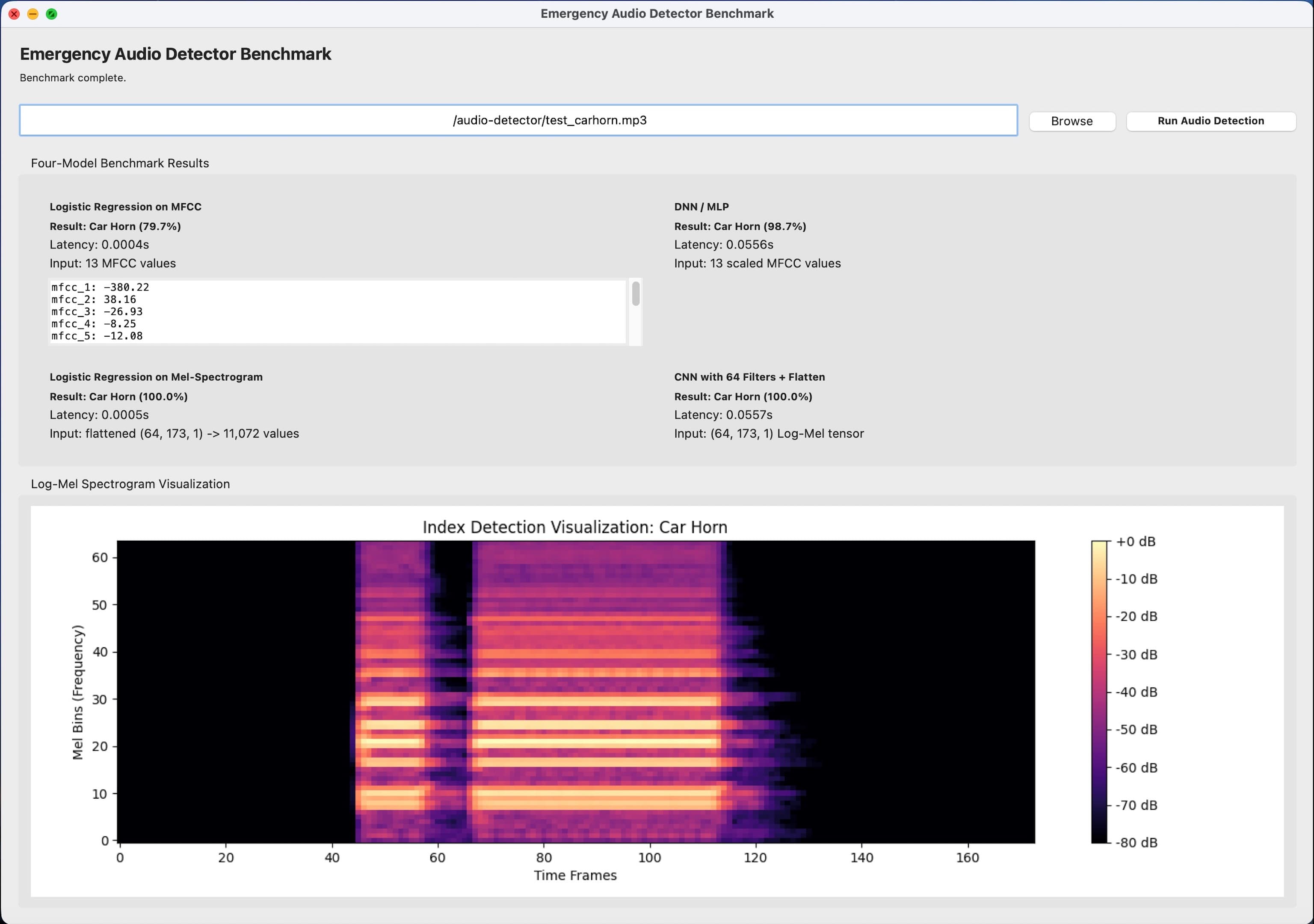Click the flattened (64, 173, 1) input text
The image size is (1314, 924).
coord(174,433)
